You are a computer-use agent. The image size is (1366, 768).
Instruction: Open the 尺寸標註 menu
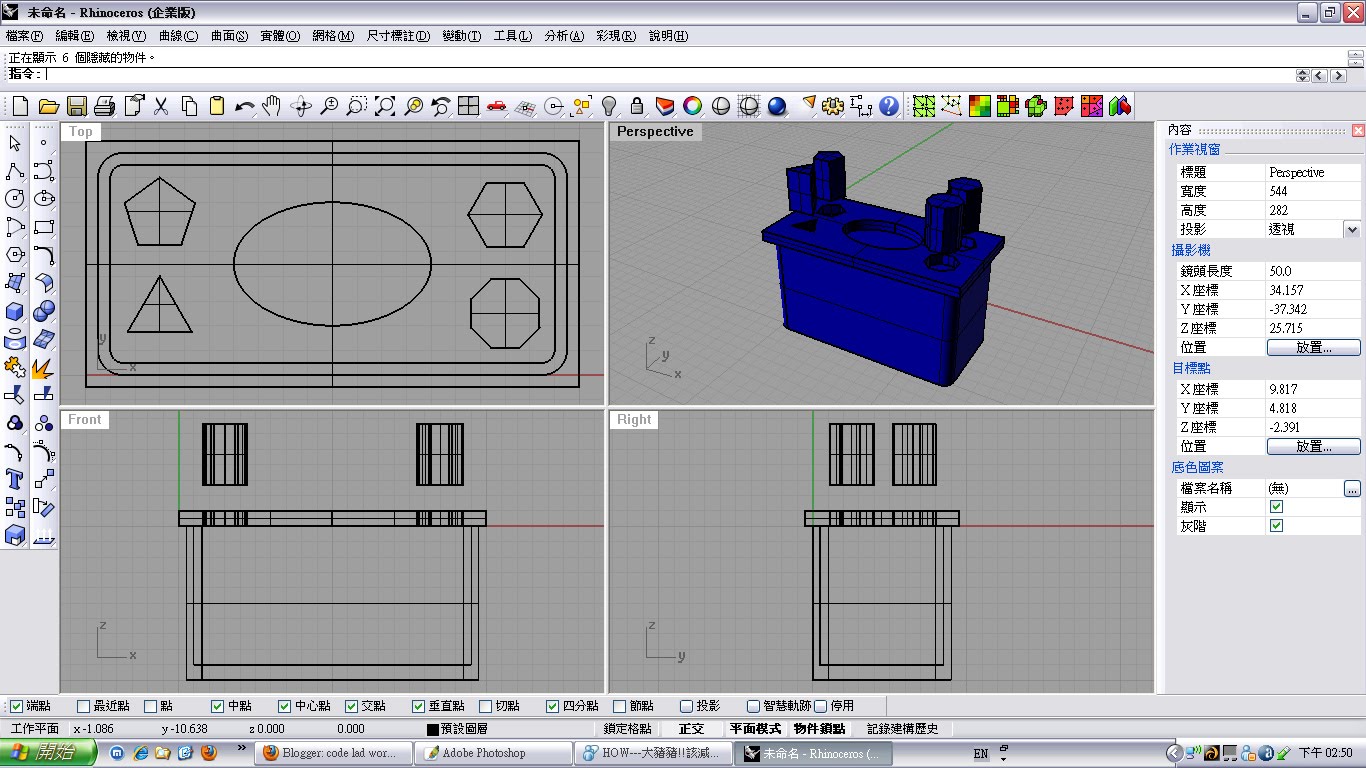point(398,36)
